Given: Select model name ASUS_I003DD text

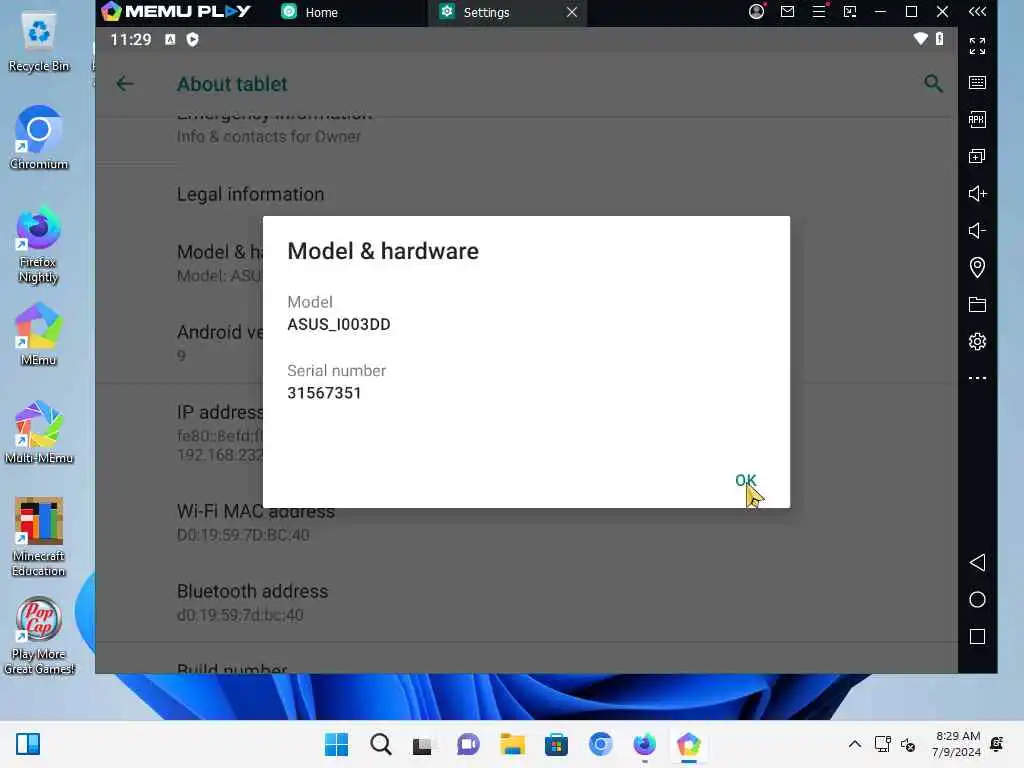Looking at the screenshot, I should 339,325.
